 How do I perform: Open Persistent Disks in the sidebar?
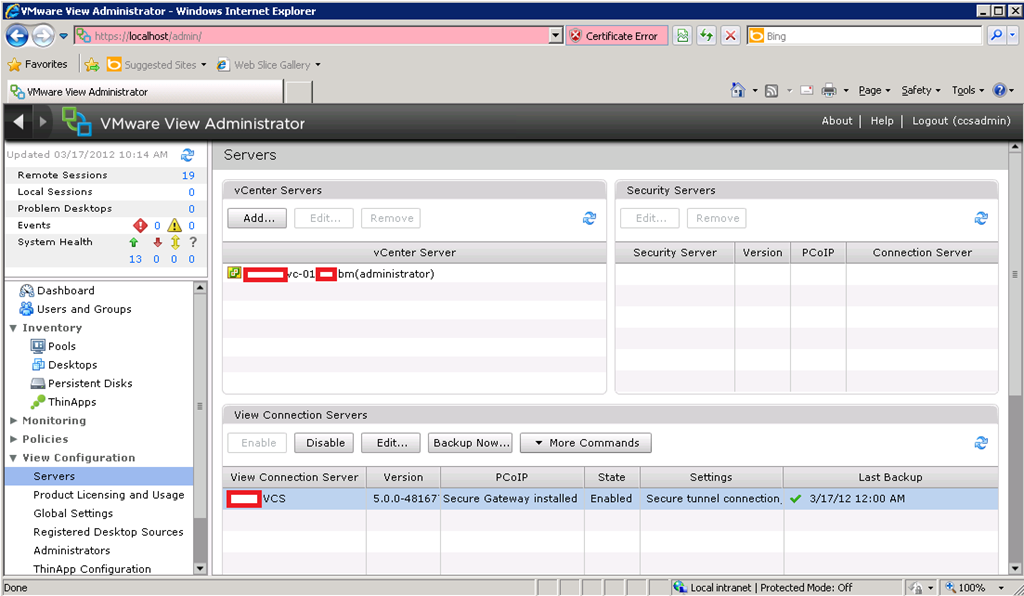coord(90,383)
